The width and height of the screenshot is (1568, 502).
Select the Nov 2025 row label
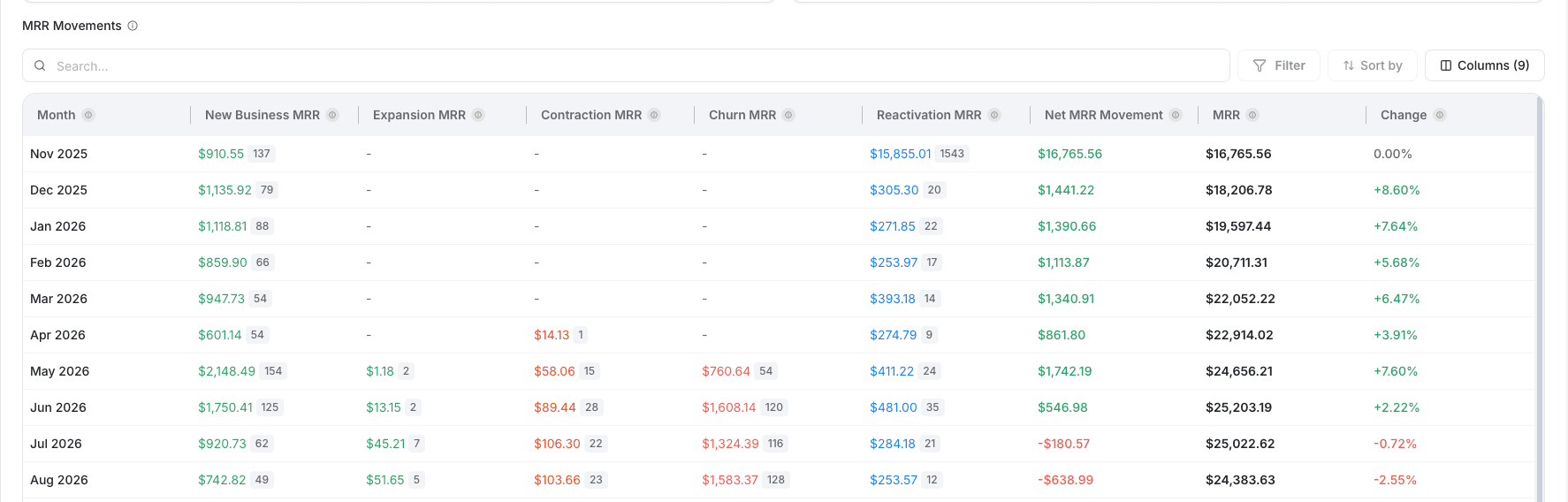58,154
